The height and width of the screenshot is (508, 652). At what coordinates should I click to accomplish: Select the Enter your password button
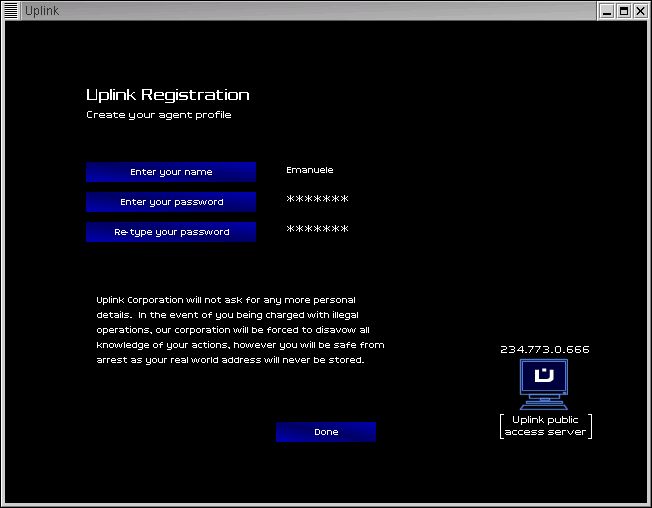click(x=171, y=202)
